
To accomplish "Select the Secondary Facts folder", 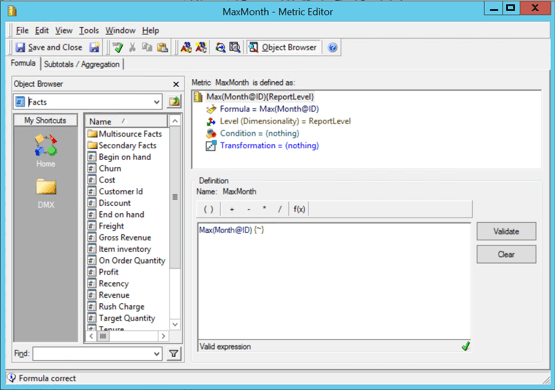I will [x=122, y=145].
